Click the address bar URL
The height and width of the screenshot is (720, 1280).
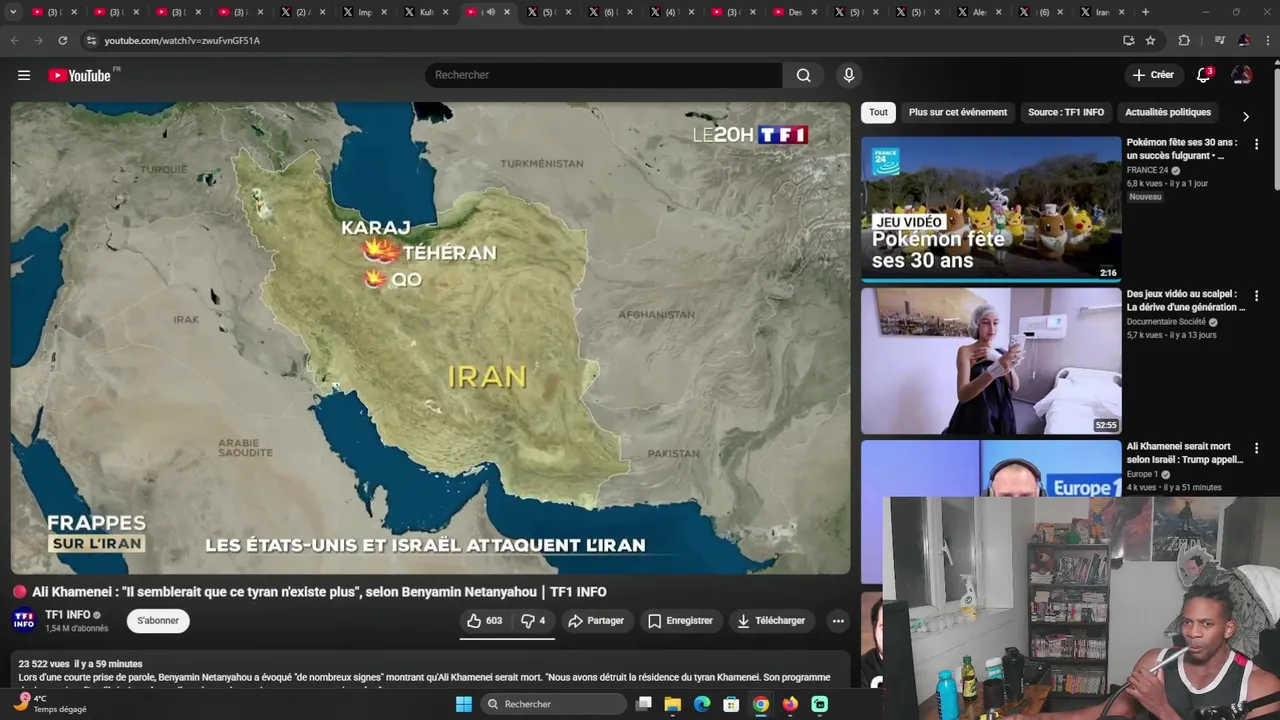(x=182, y=40)
